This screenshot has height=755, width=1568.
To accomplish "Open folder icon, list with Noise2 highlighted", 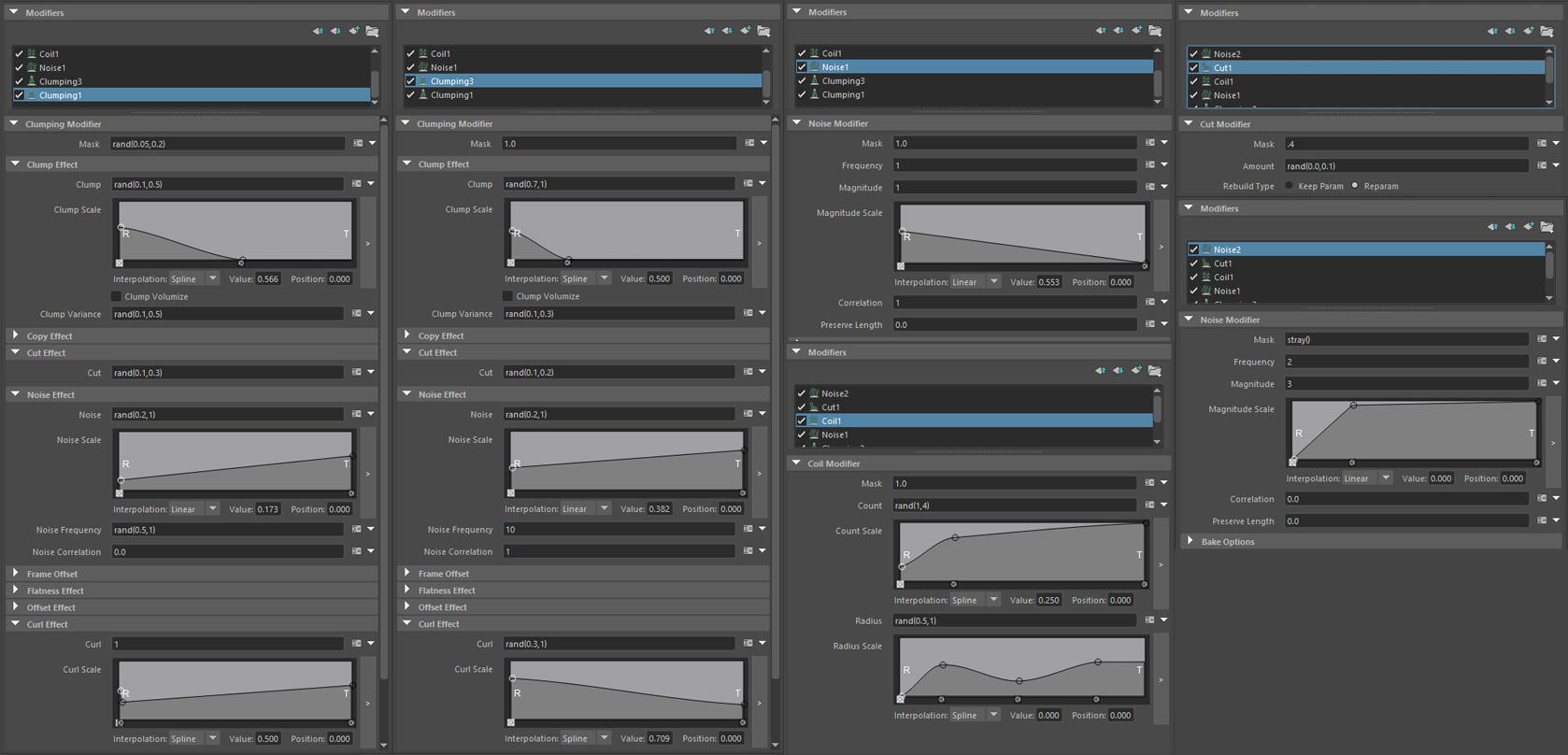I will pyautogui.click(x=1547, y=227).
